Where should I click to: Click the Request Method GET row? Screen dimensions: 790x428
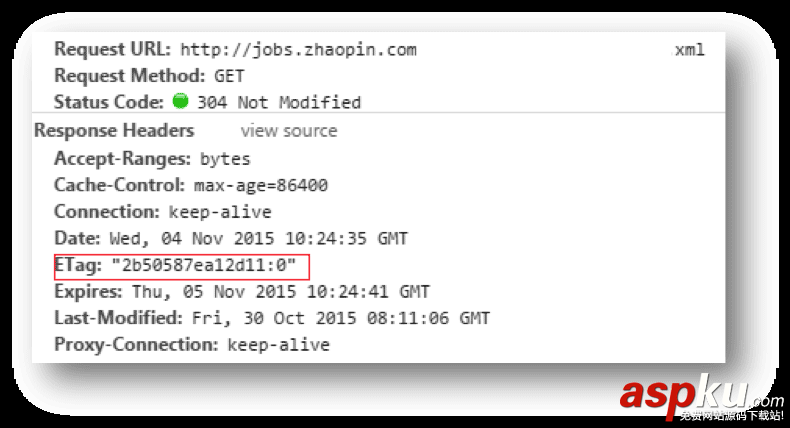click(149, 75)
